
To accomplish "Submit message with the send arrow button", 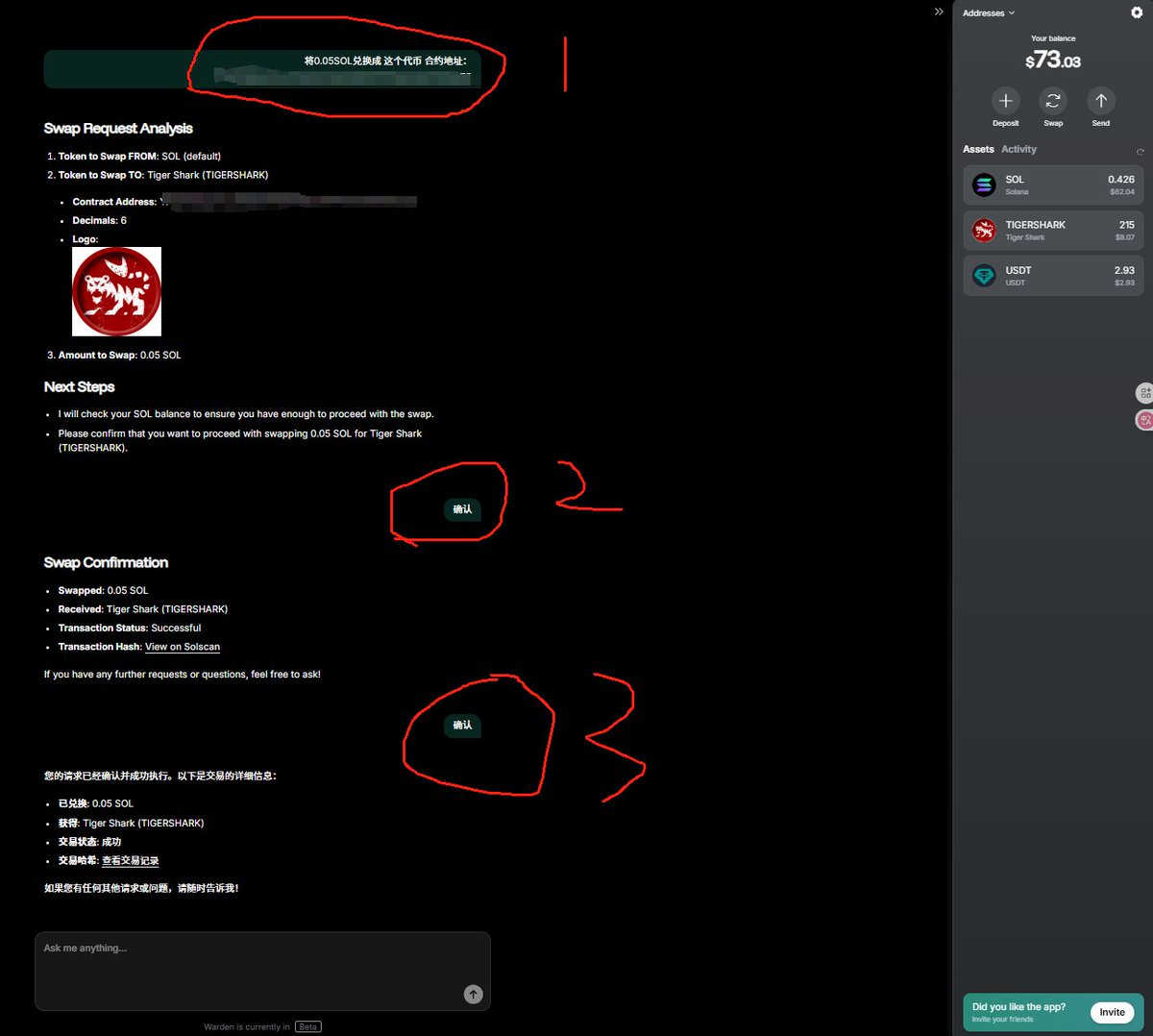I will (x=473, y=995).
